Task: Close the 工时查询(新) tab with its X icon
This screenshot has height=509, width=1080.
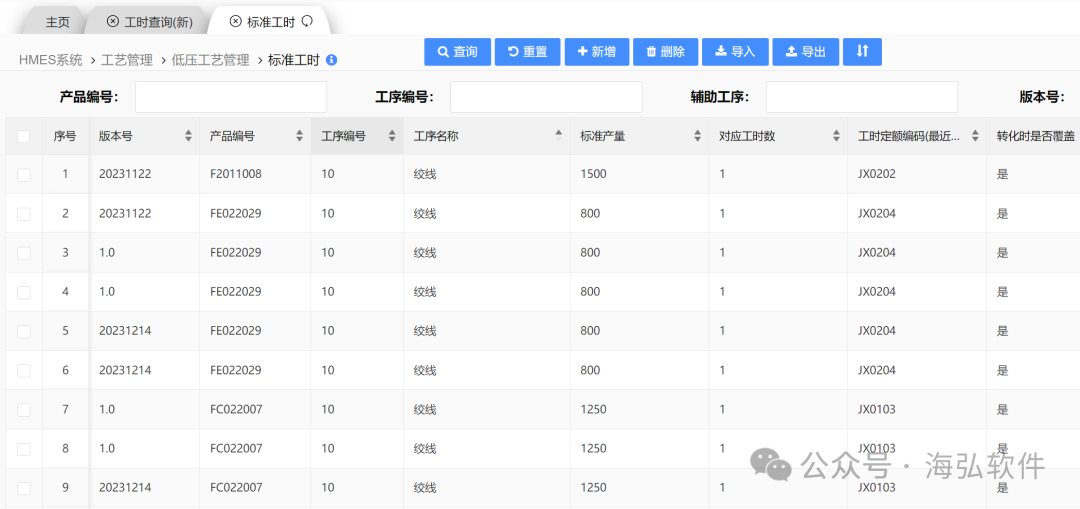Action: [x=112, y=22]
